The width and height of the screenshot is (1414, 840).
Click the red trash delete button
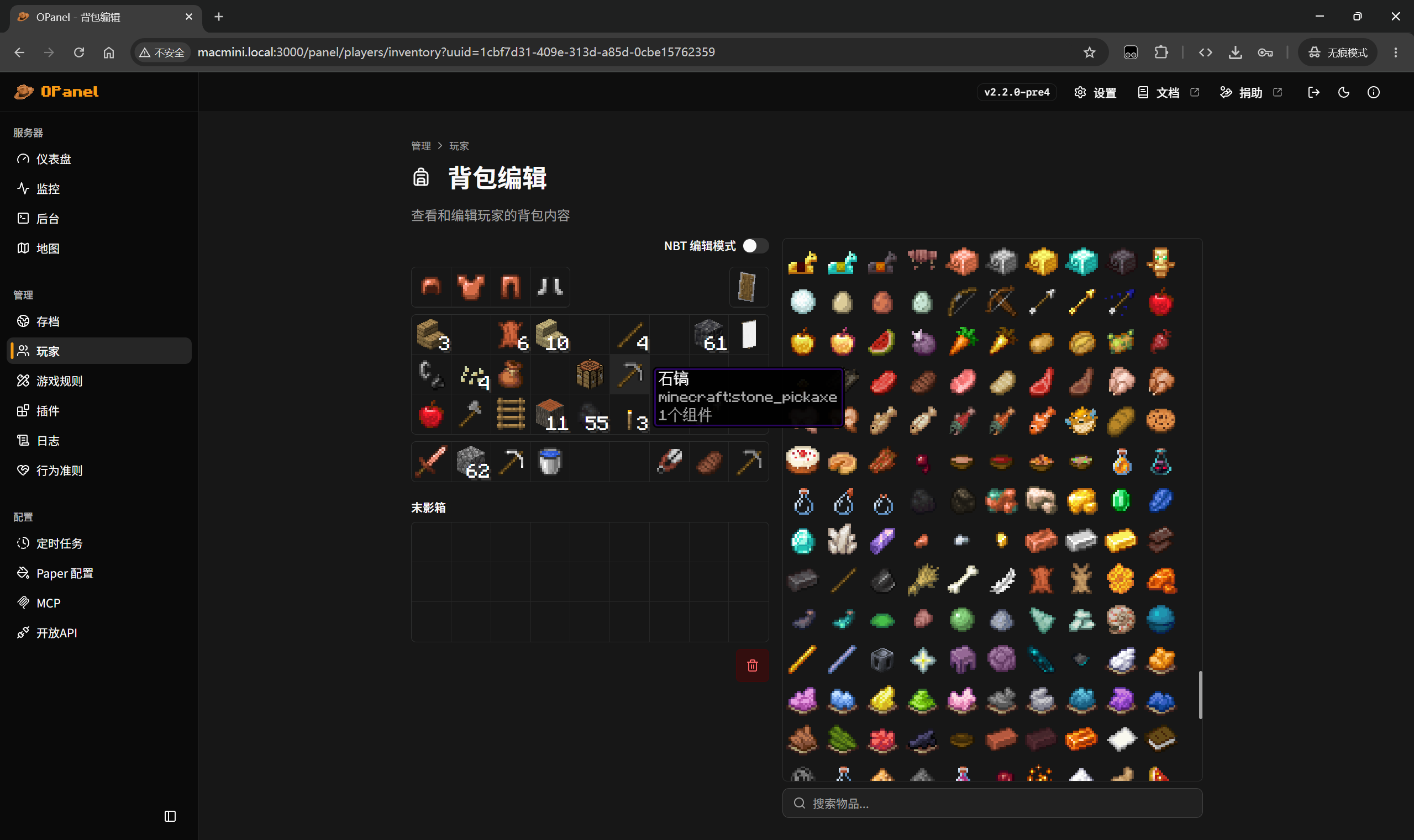(x=752, y=665)
